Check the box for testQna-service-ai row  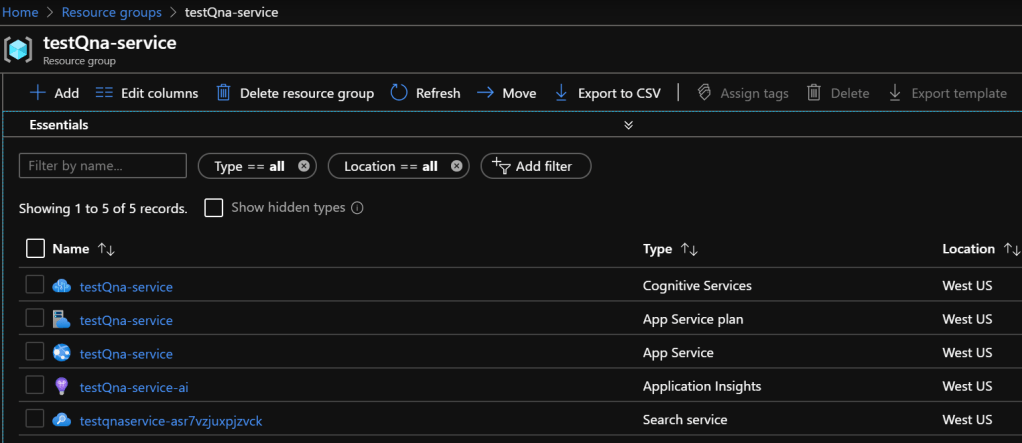tap(35, 386)
